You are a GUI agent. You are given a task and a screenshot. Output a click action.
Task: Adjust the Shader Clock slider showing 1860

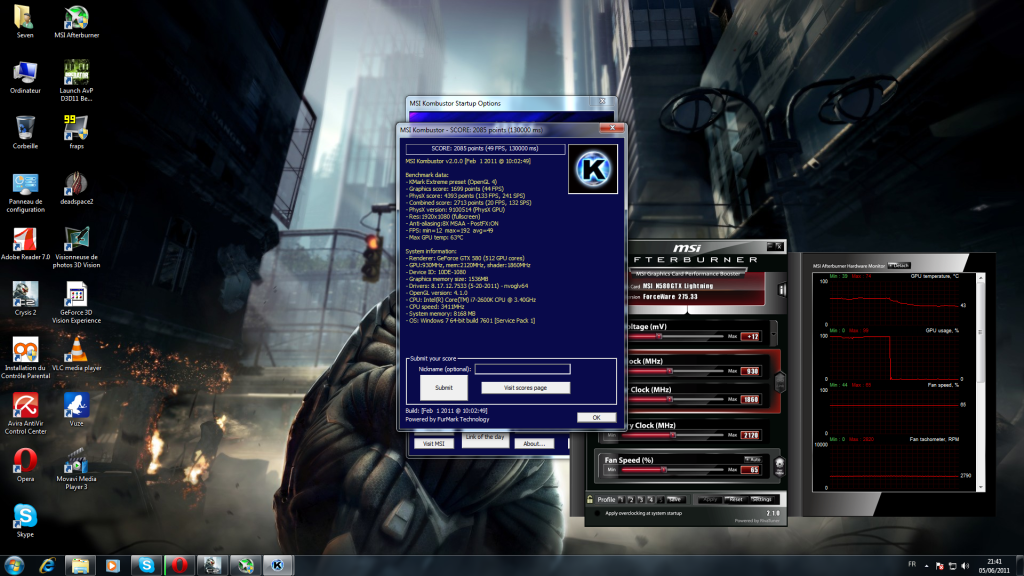669,399
